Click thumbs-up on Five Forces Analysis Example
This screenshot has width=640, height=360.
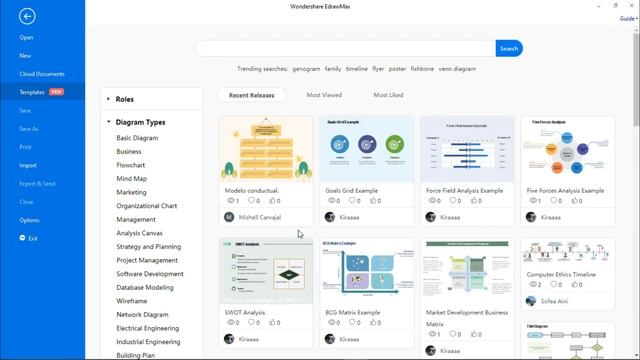coord(574,200)
